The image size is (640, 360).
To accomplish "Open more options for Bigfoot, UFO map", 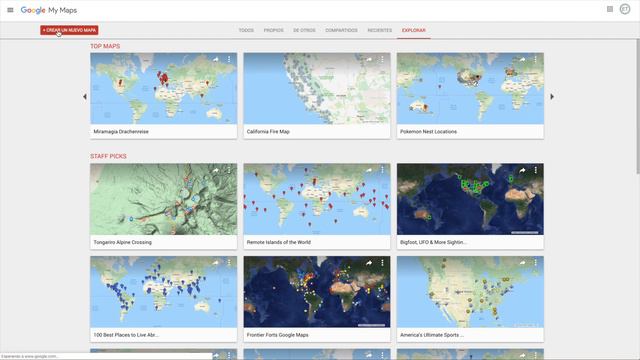I will click(536, 170).
